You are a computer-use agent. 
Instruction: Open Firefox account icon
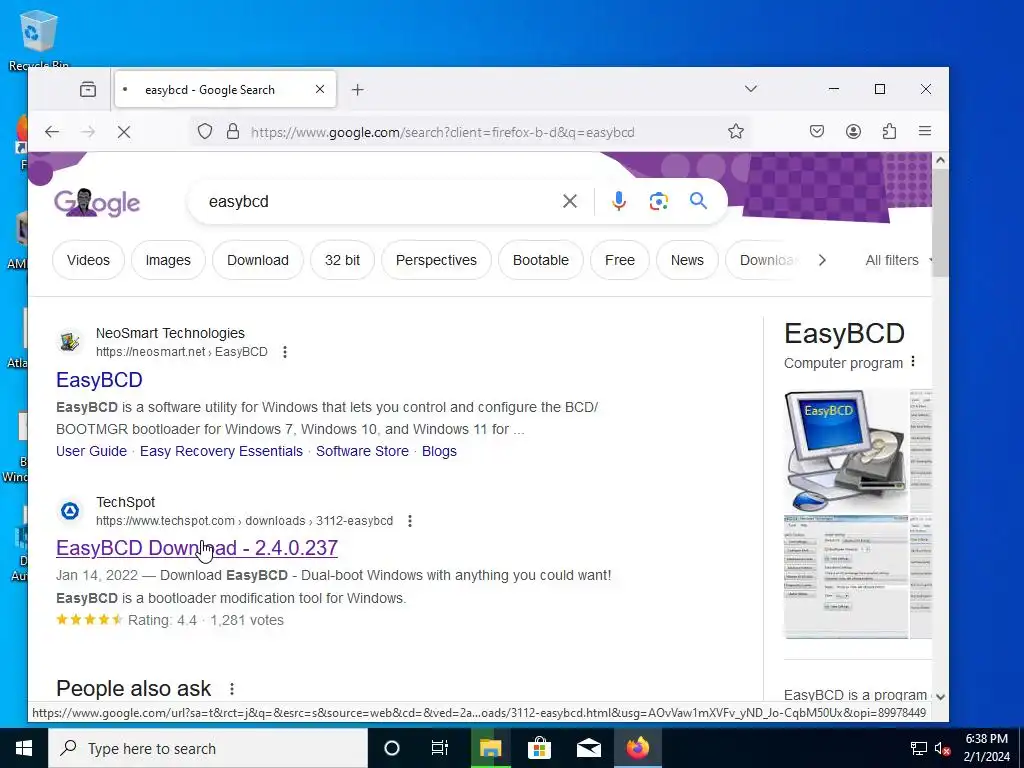[x=853, y=131]
